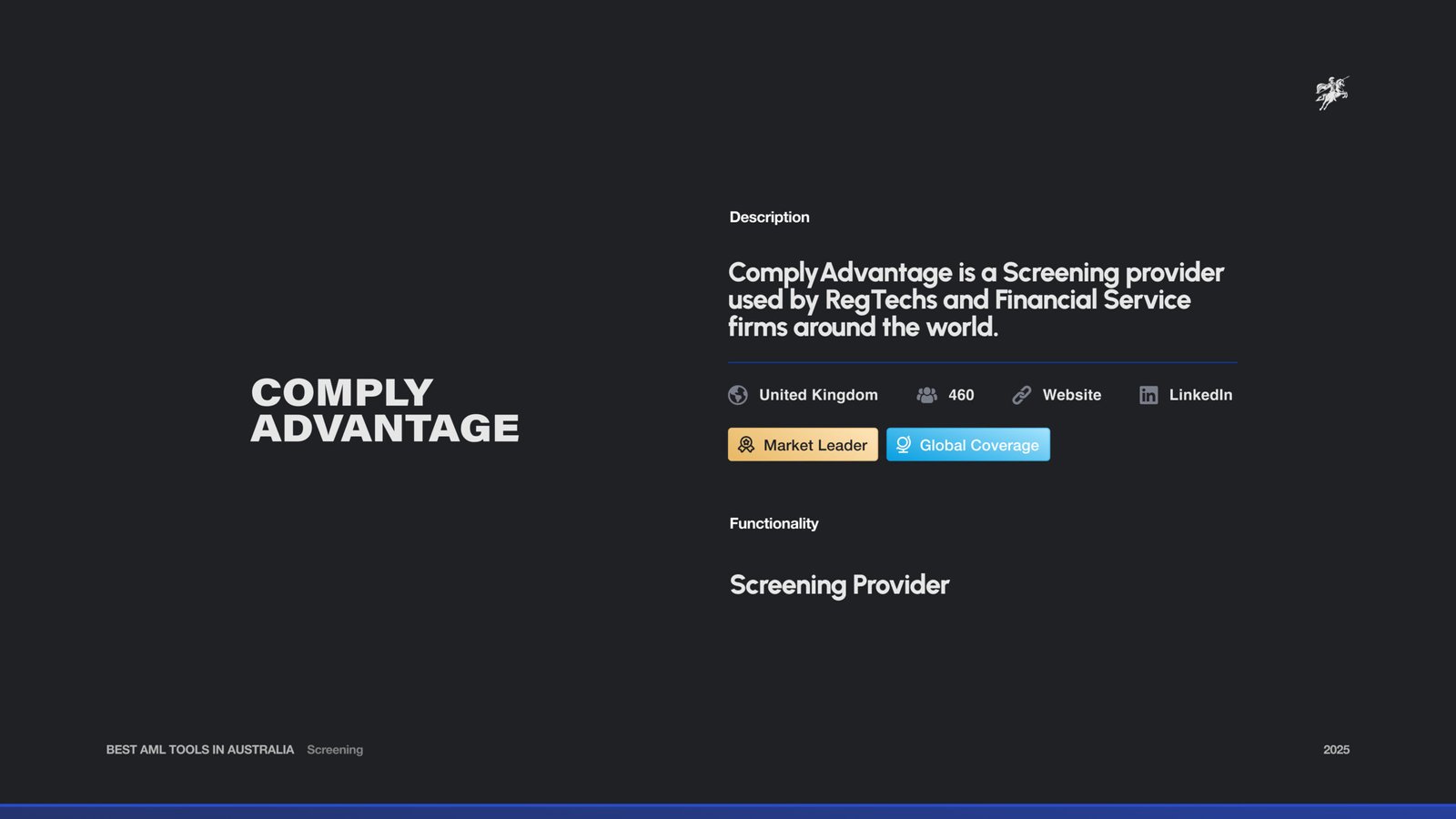Click the 2025 year text in the footer
Image resolution: width=1456 pixels, height=819 pixels.
(1336, 750)
